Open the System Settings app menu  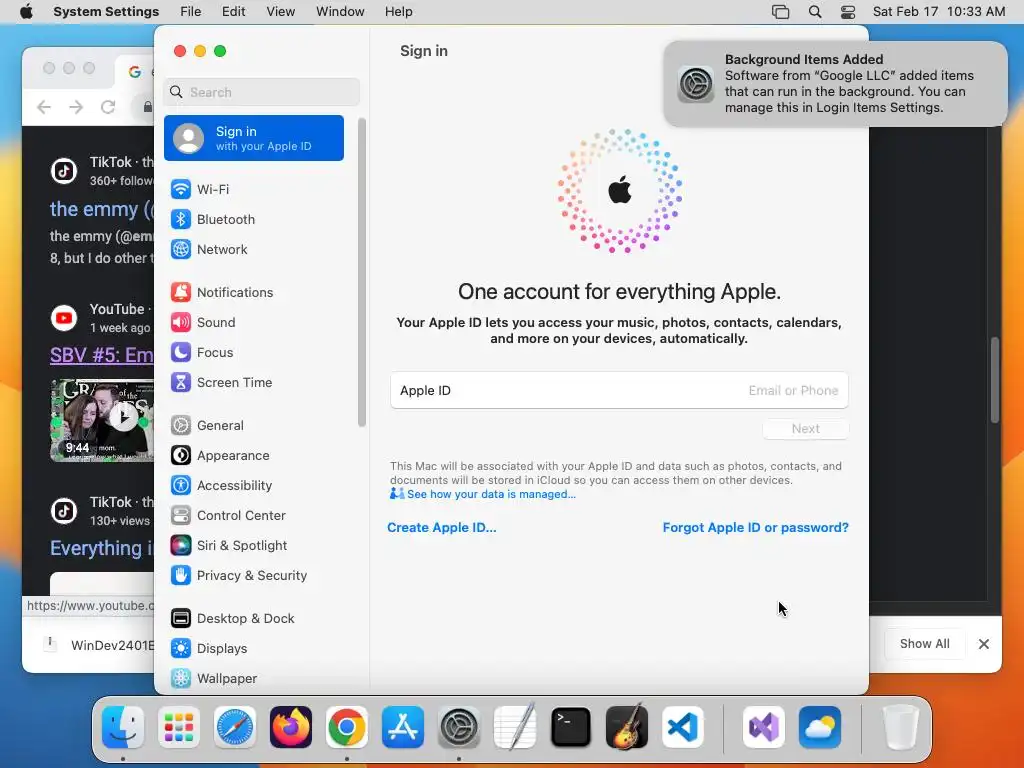(x=106, y=12)
